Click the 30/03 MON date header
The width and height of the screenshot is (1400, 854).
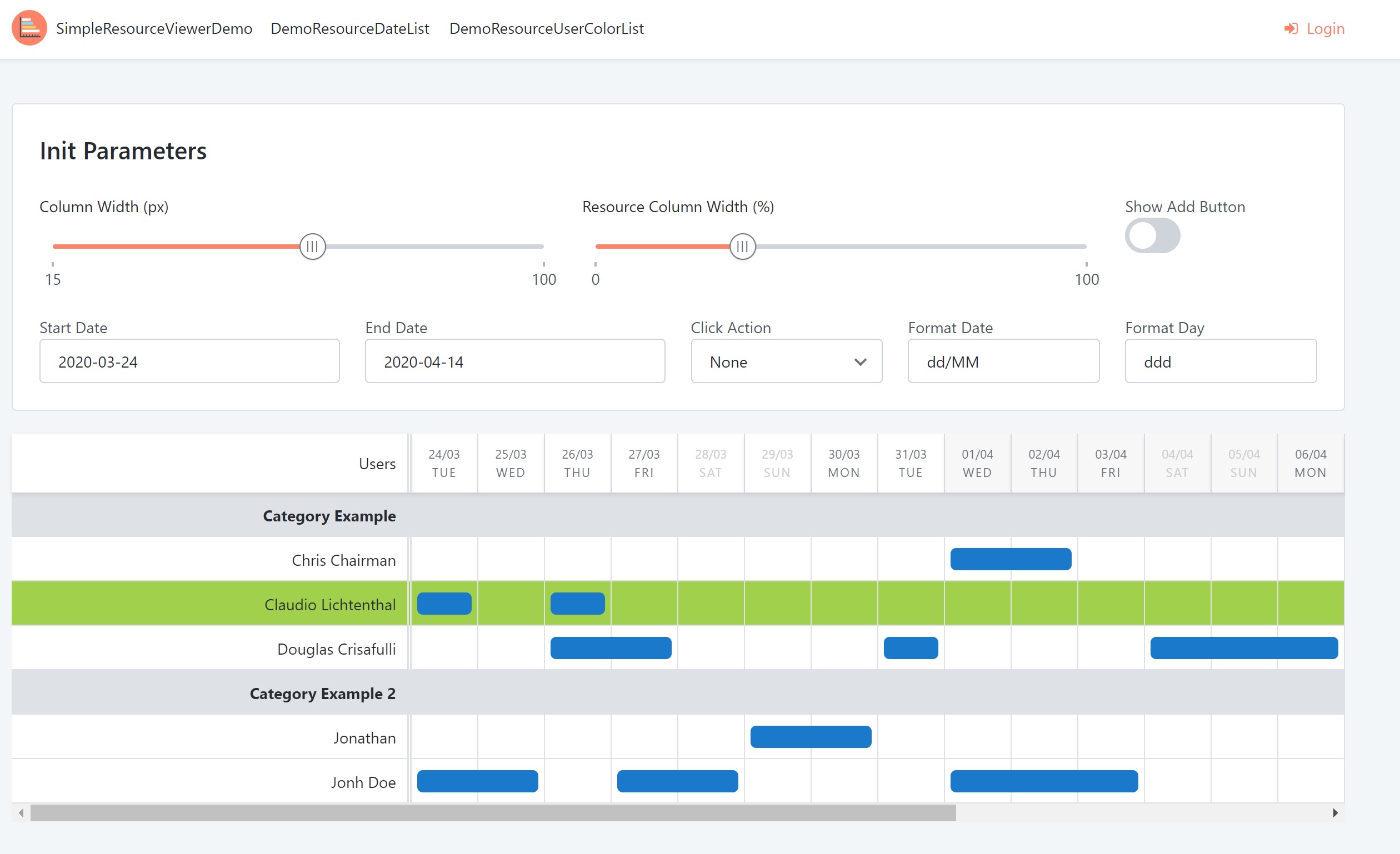844,463
